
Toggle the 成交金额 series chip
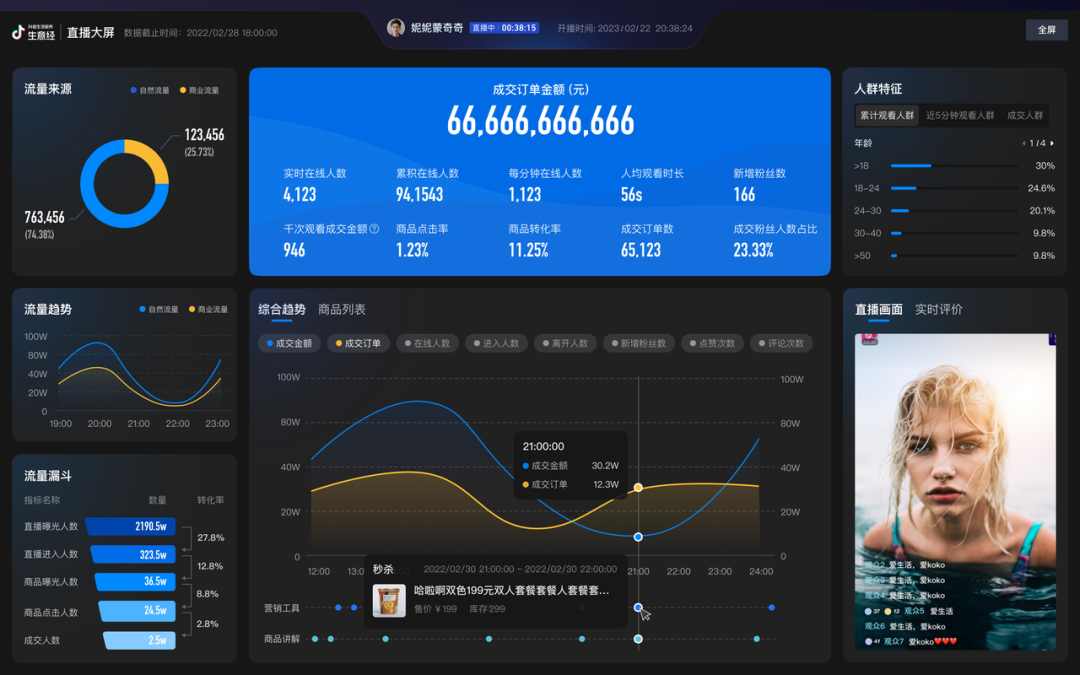point(289,343)
